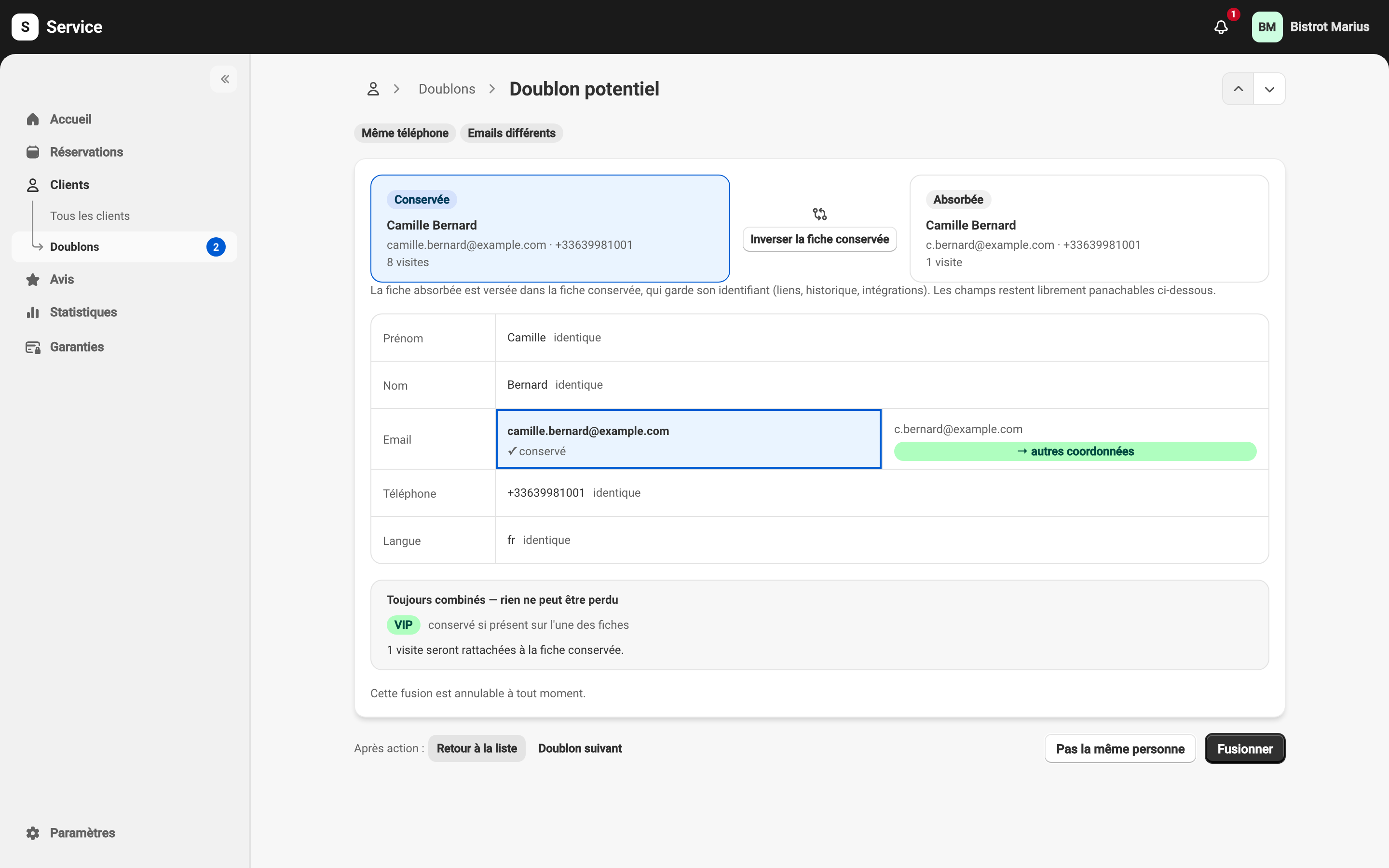The height and width of the screenshot is (868, 1389).
Task: Open Paramètres in the sidebar
Action: [124, 833]
